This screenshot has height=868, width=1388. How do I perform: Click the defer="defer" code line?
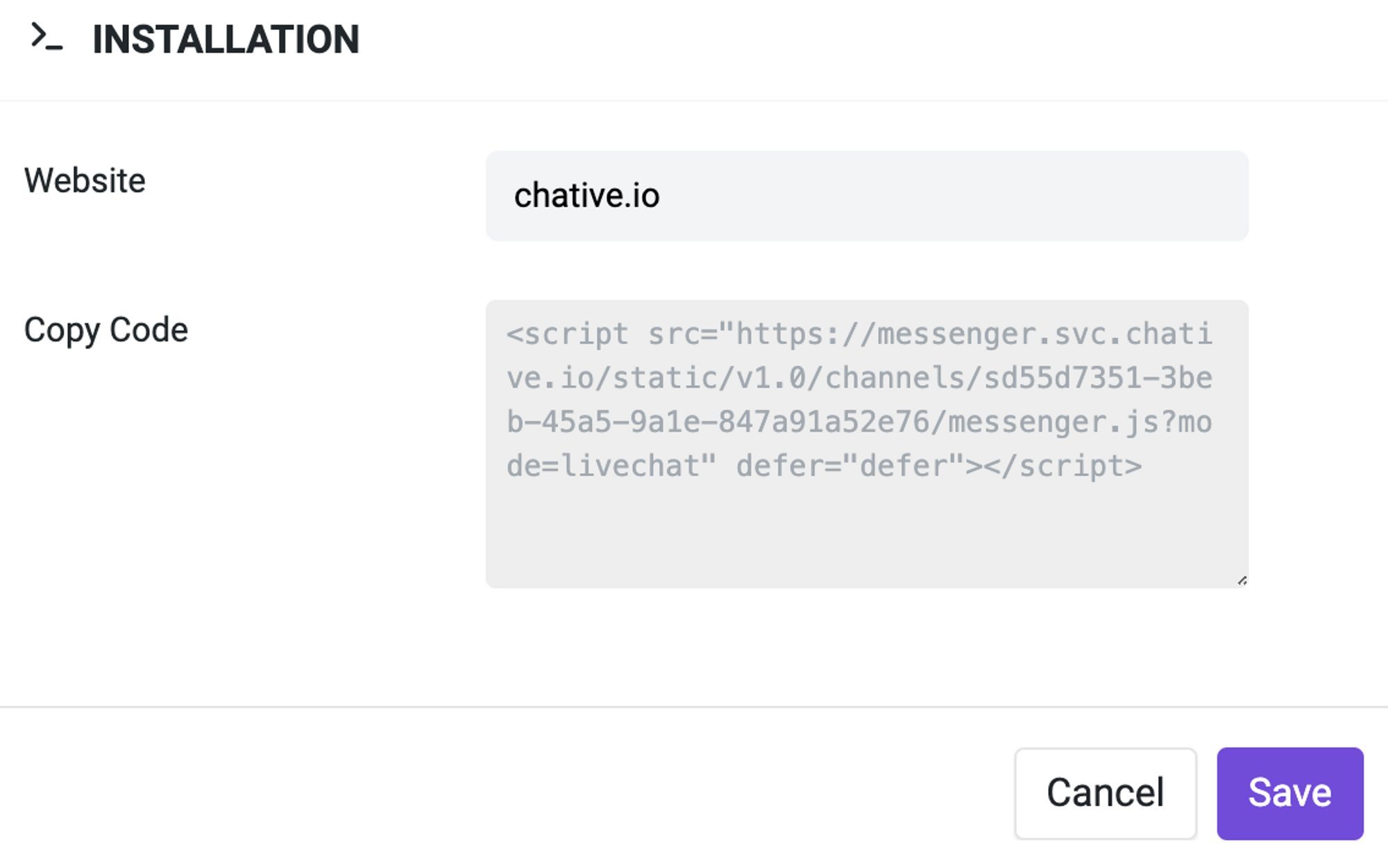coord(824,466)
